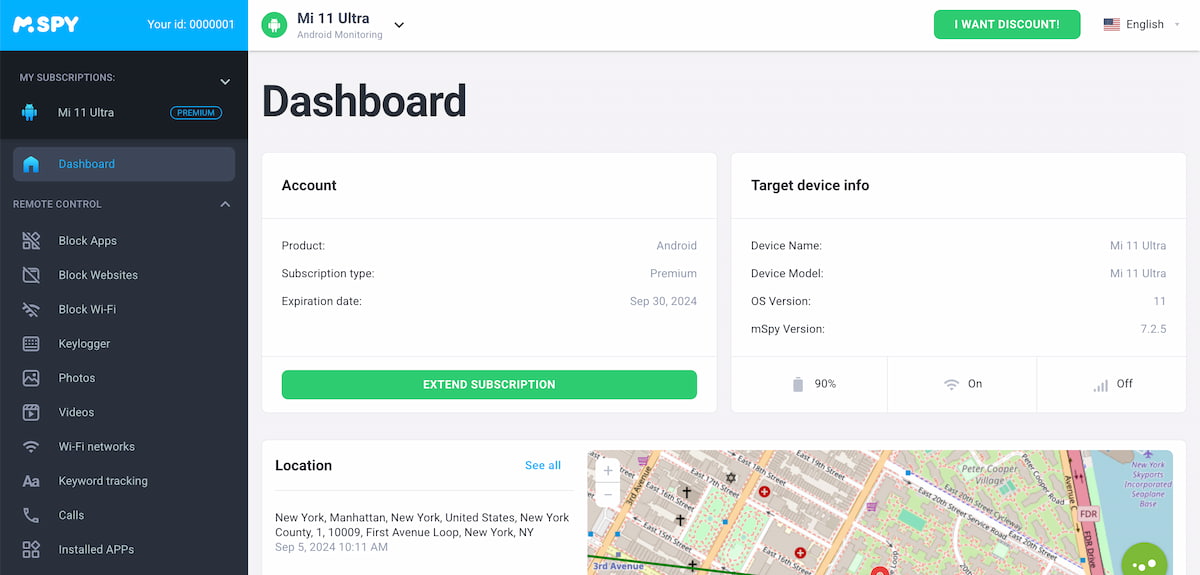Image resolution: width=1200 pixels, height=575 pixels.
Task: Select the Block Wi-Fi icon
Action: coord(31,310)
